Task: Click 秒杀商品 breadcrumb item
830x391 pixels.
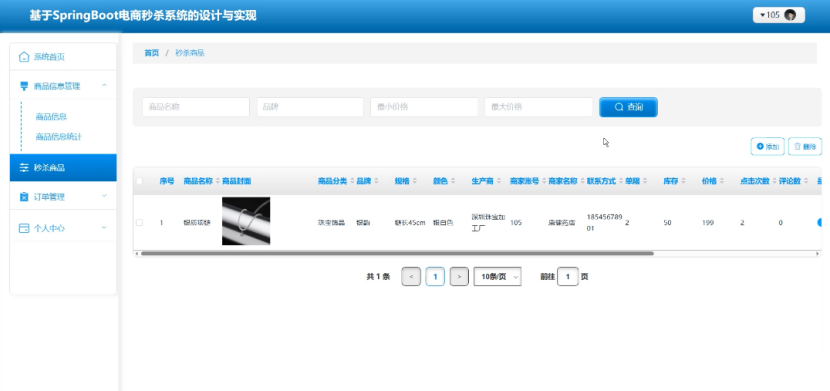Action: (190, 53)
